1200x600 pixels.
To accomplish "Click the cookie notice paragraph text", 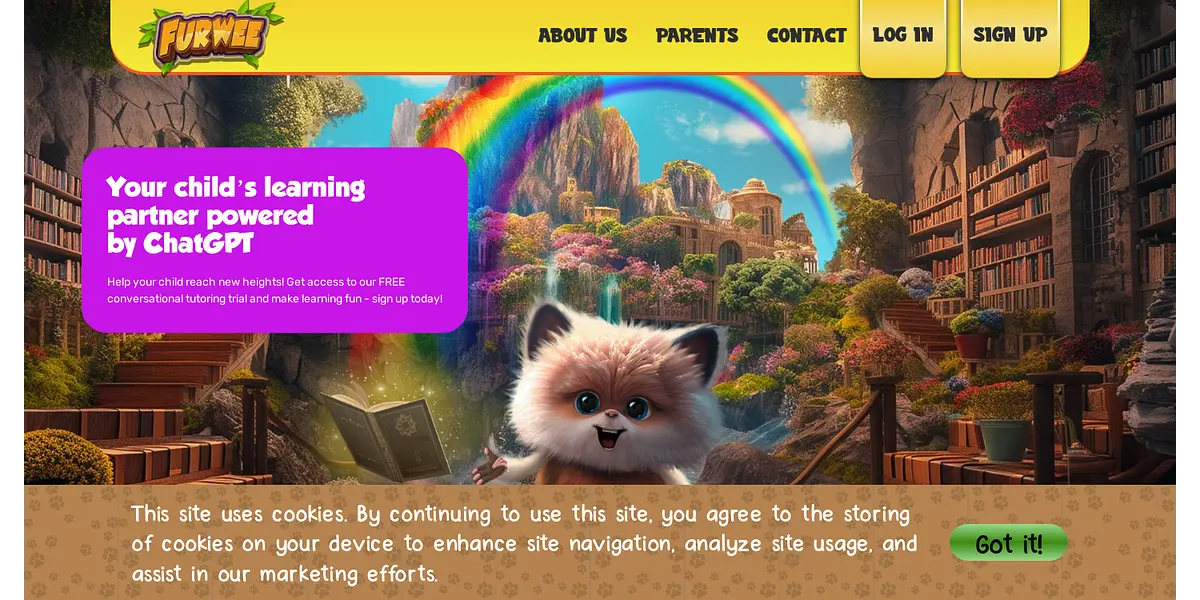I will click(524, 544).
